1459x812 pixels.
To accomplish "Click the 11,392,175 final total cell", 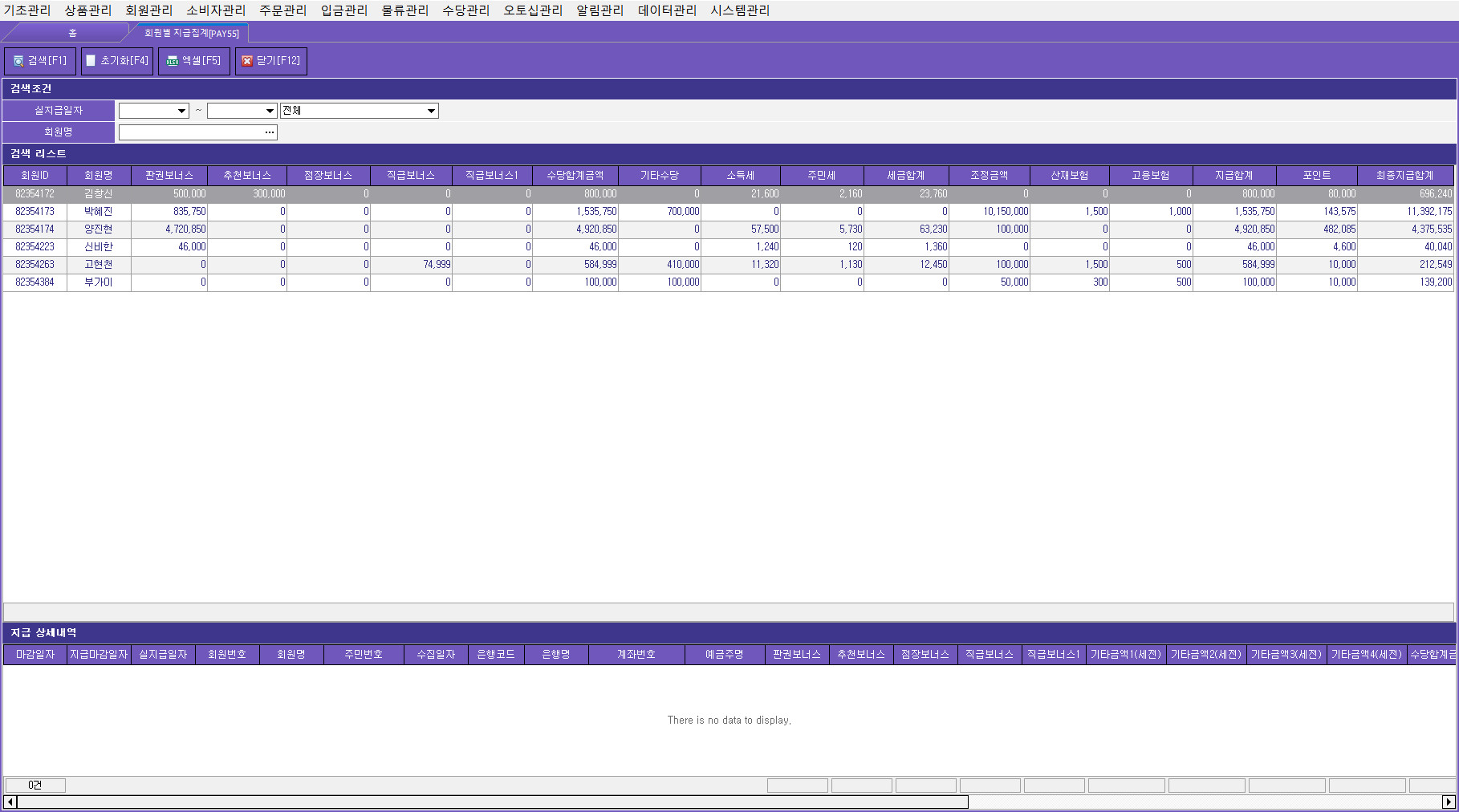I will click(1405, 212).
